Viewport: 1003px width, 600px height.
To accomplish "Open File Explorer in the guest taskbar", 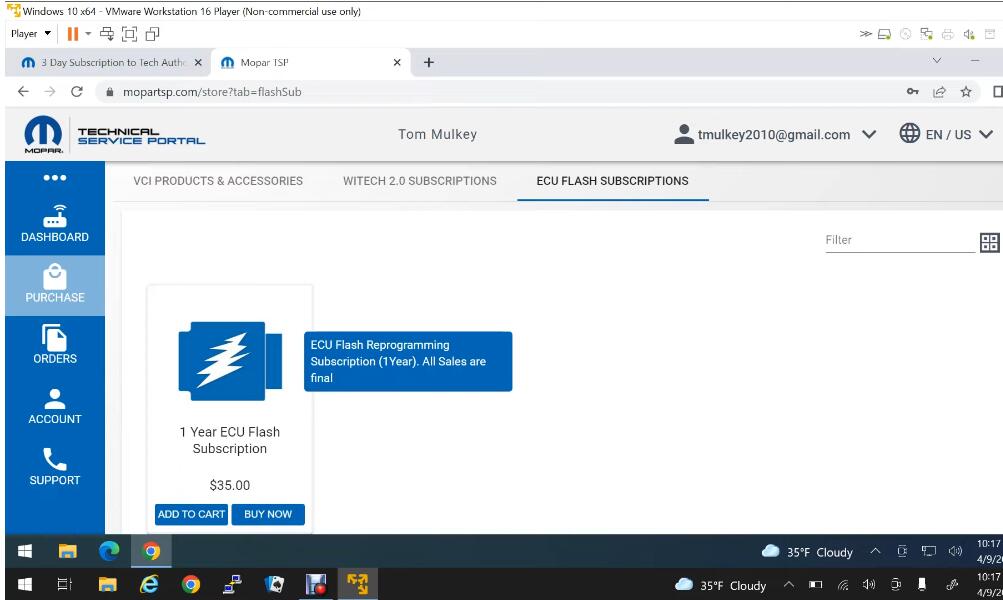I will [x=67, y=551].
